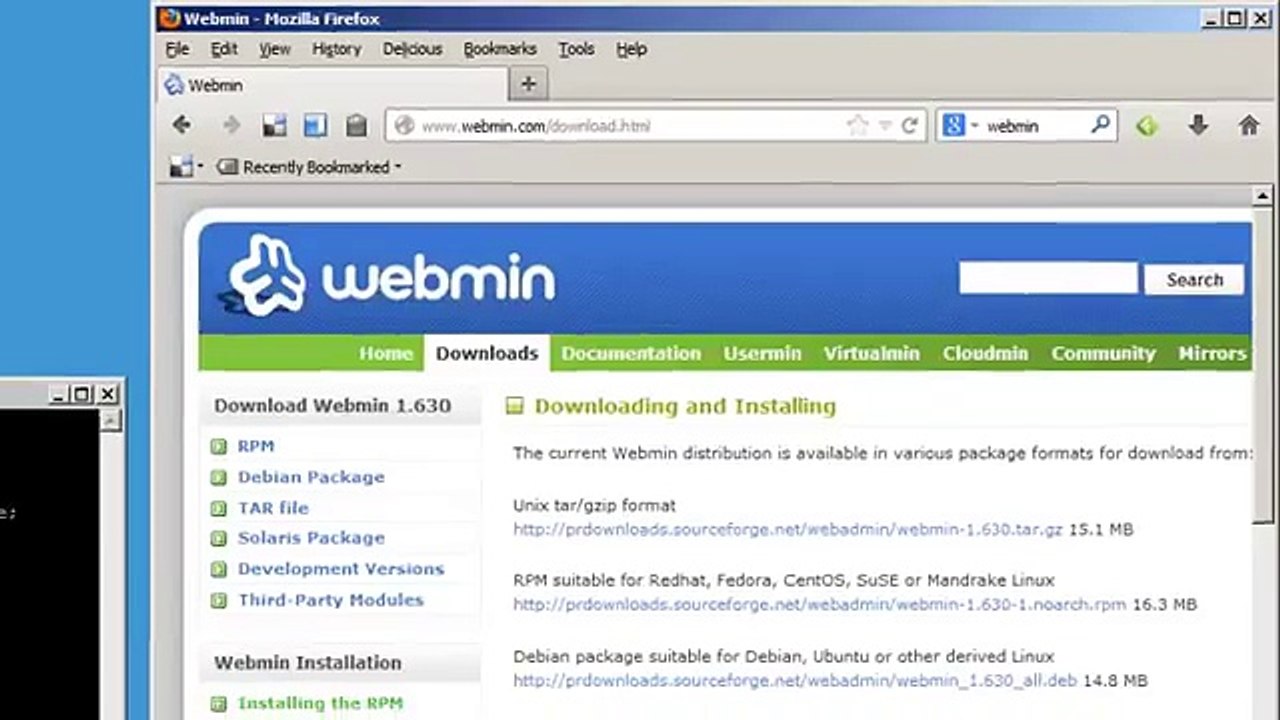Click the Webmin logo in page header

coord(388,277)
